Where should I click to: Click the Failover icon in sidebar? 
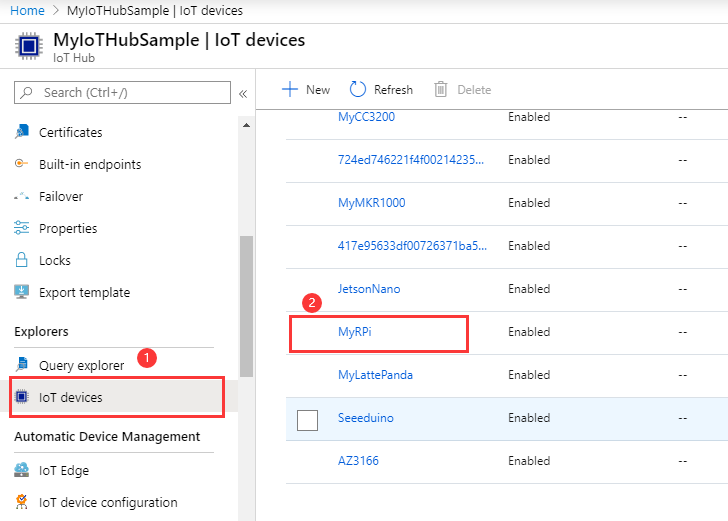pos(21,196)
